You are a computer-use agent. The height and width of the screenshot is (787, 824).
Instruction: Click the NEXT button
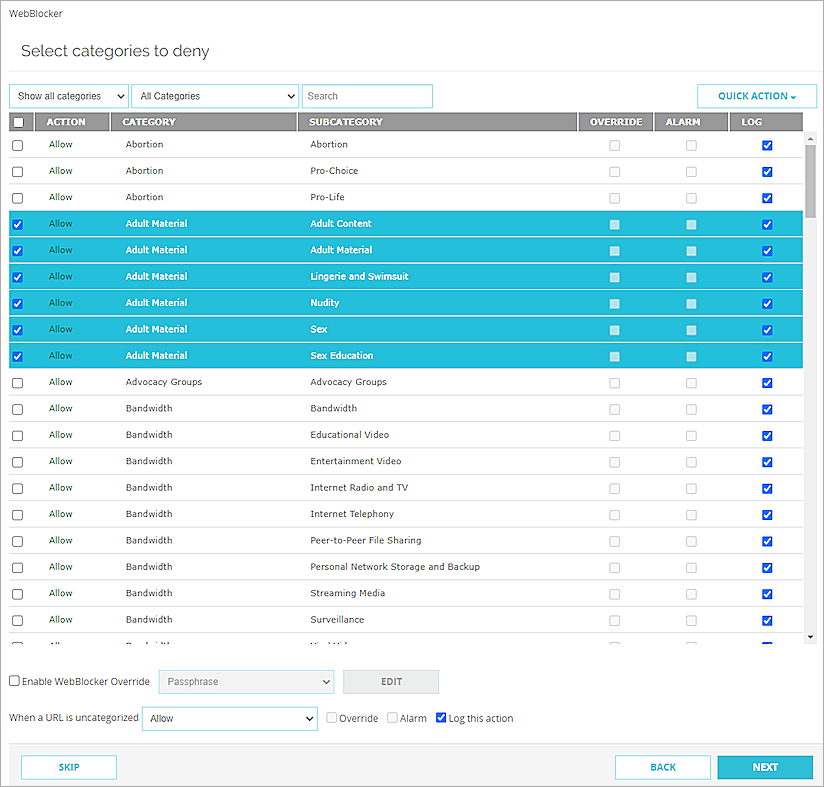pos(765,767)
